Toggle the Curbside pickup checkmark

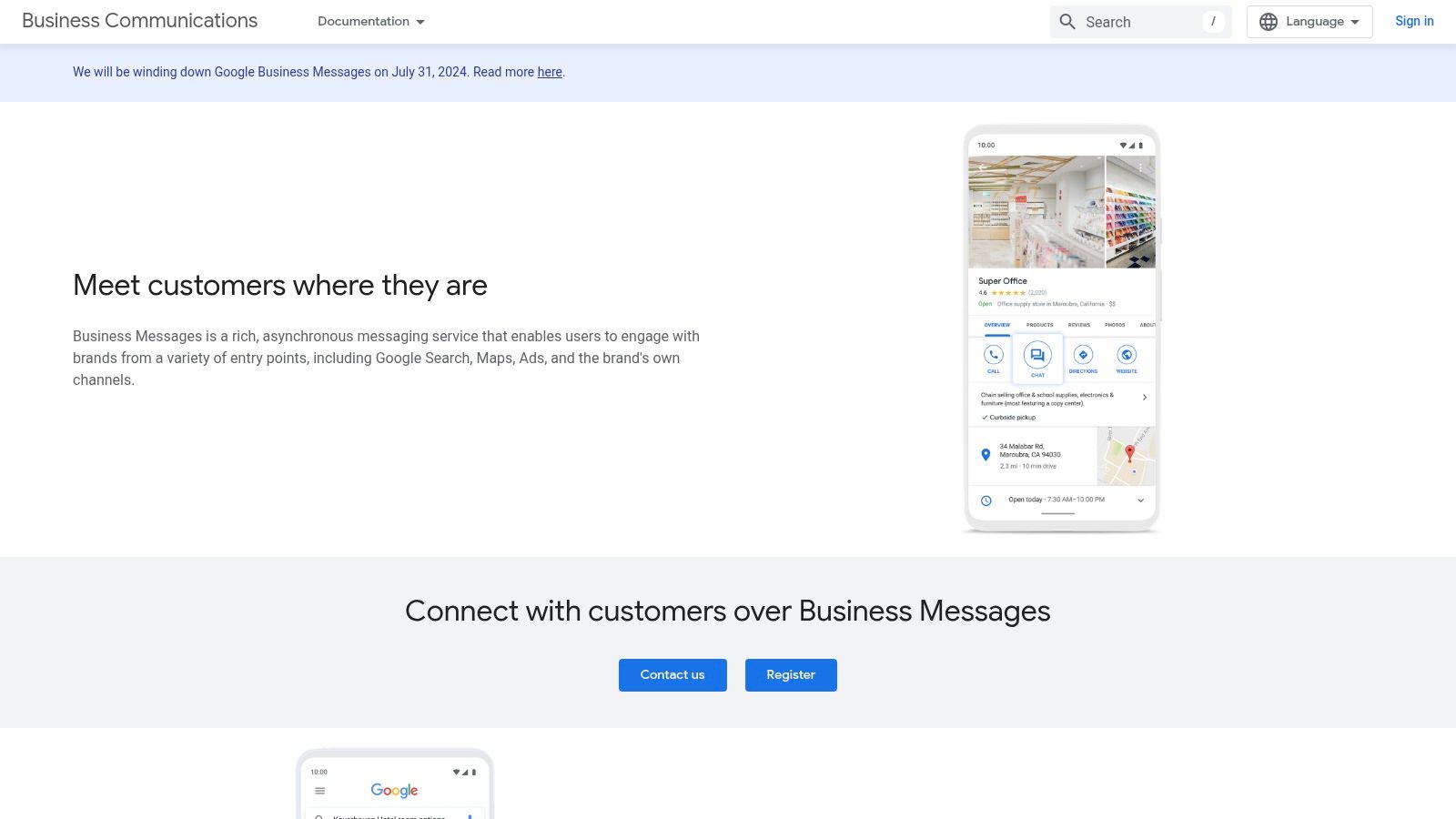985,416
